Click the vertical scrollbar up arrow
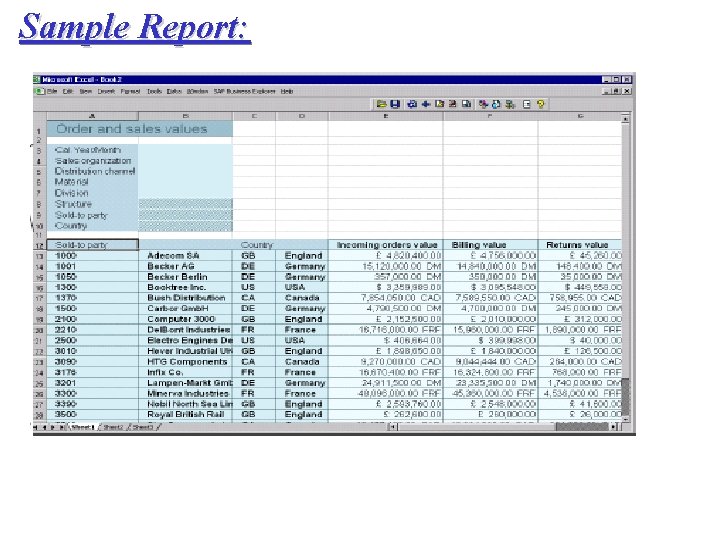 click(625, 118)
